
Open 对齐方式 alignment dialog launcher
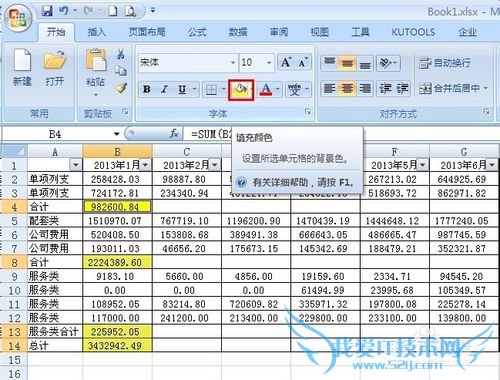tap(487, 112)
